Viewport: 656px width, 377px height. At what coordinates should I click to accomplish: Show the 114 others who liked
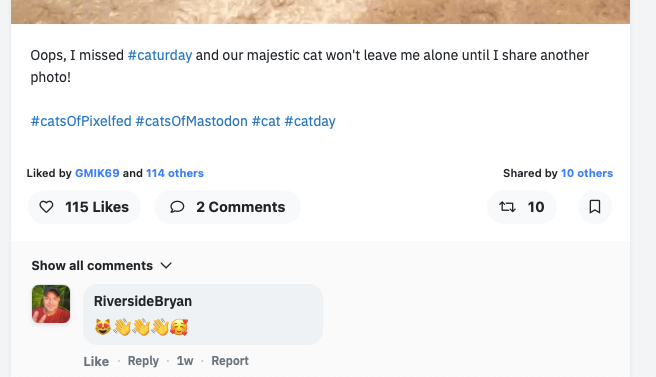click(x=175, y=173)
